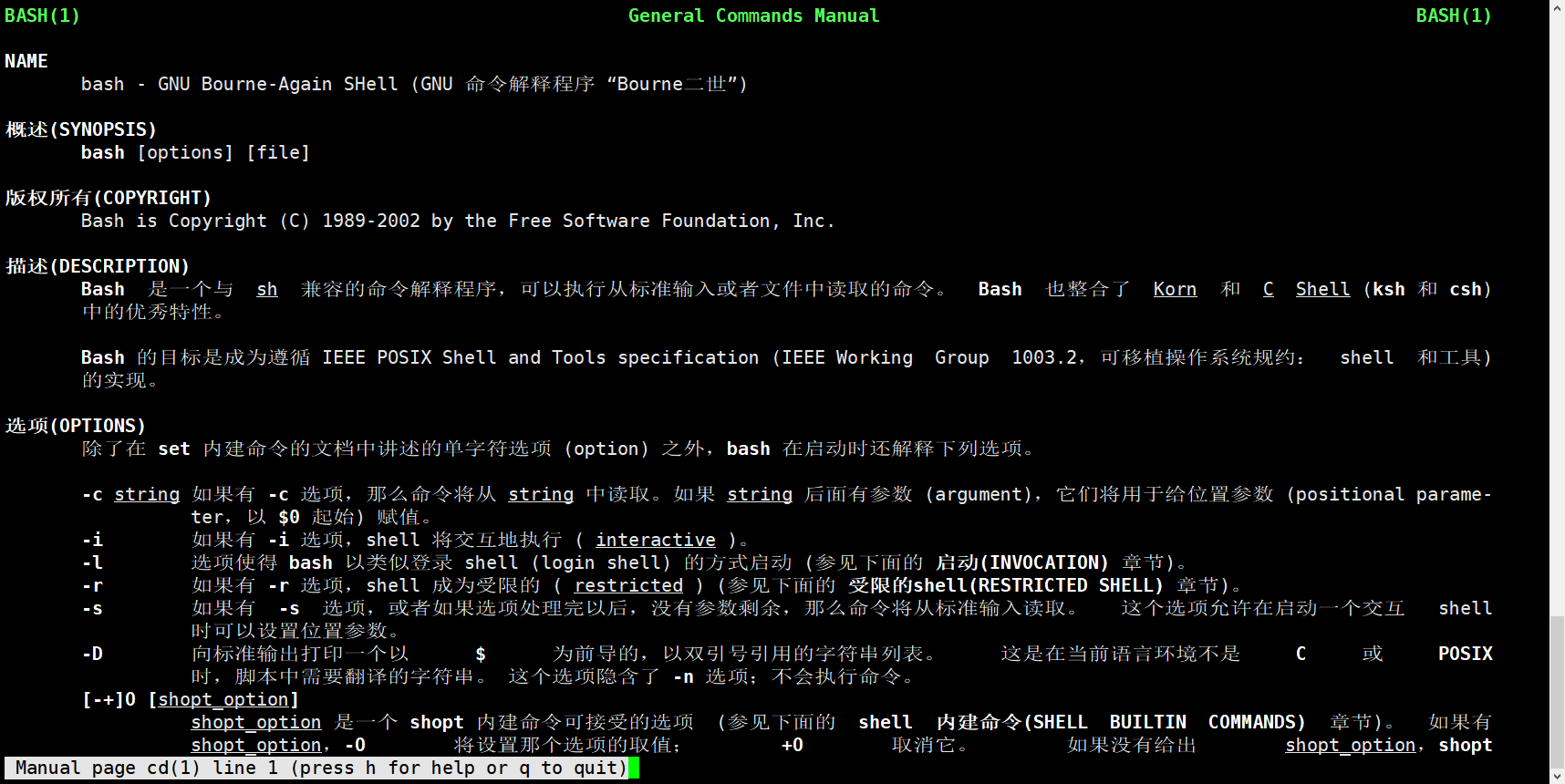Click the 描述(DESCRIPTION) section heading
This screenshot has width=1565, height=784.
98,266
